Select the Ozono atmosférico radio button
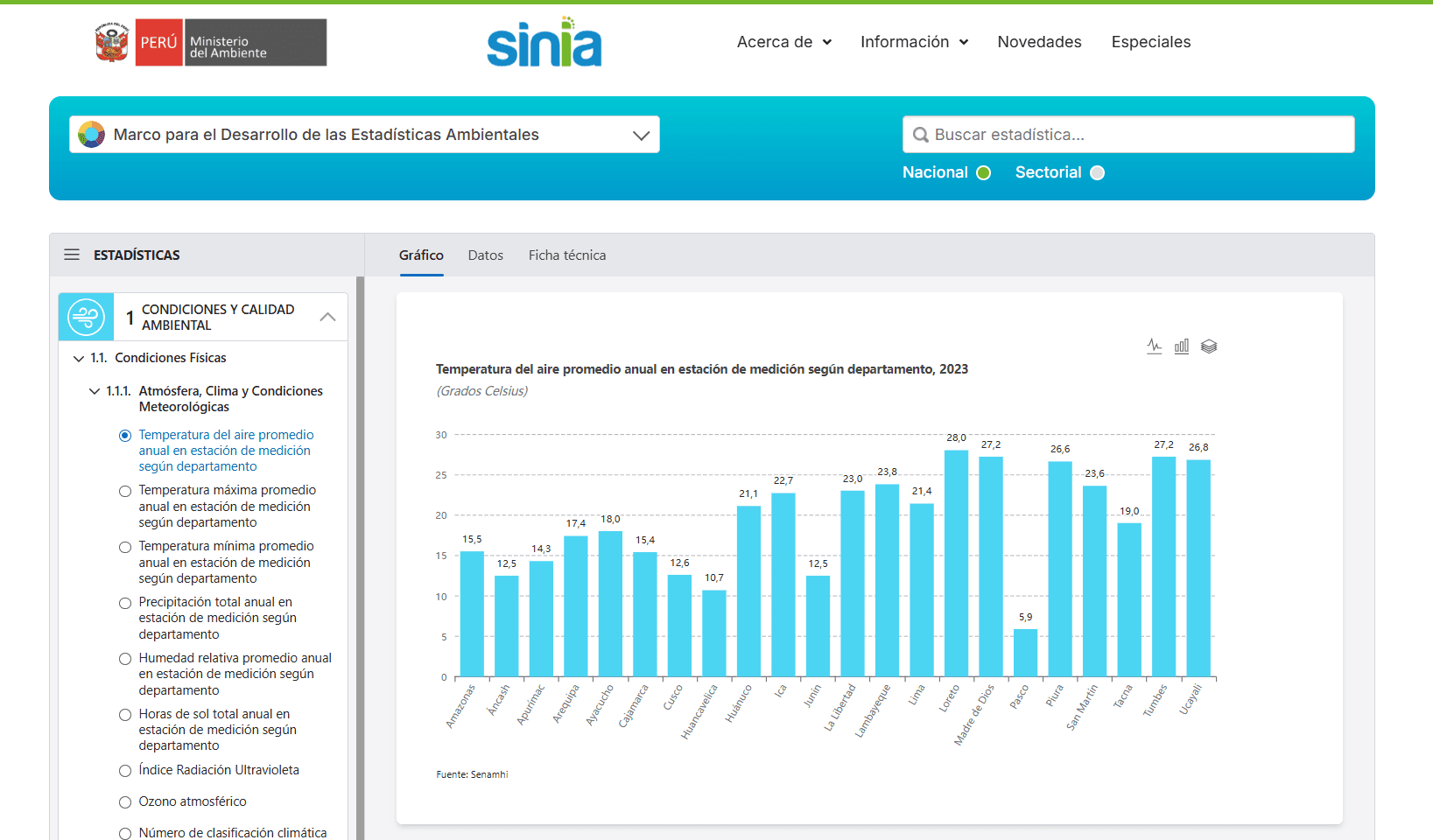The image size is (1433, 840). (x=125, y=802)
